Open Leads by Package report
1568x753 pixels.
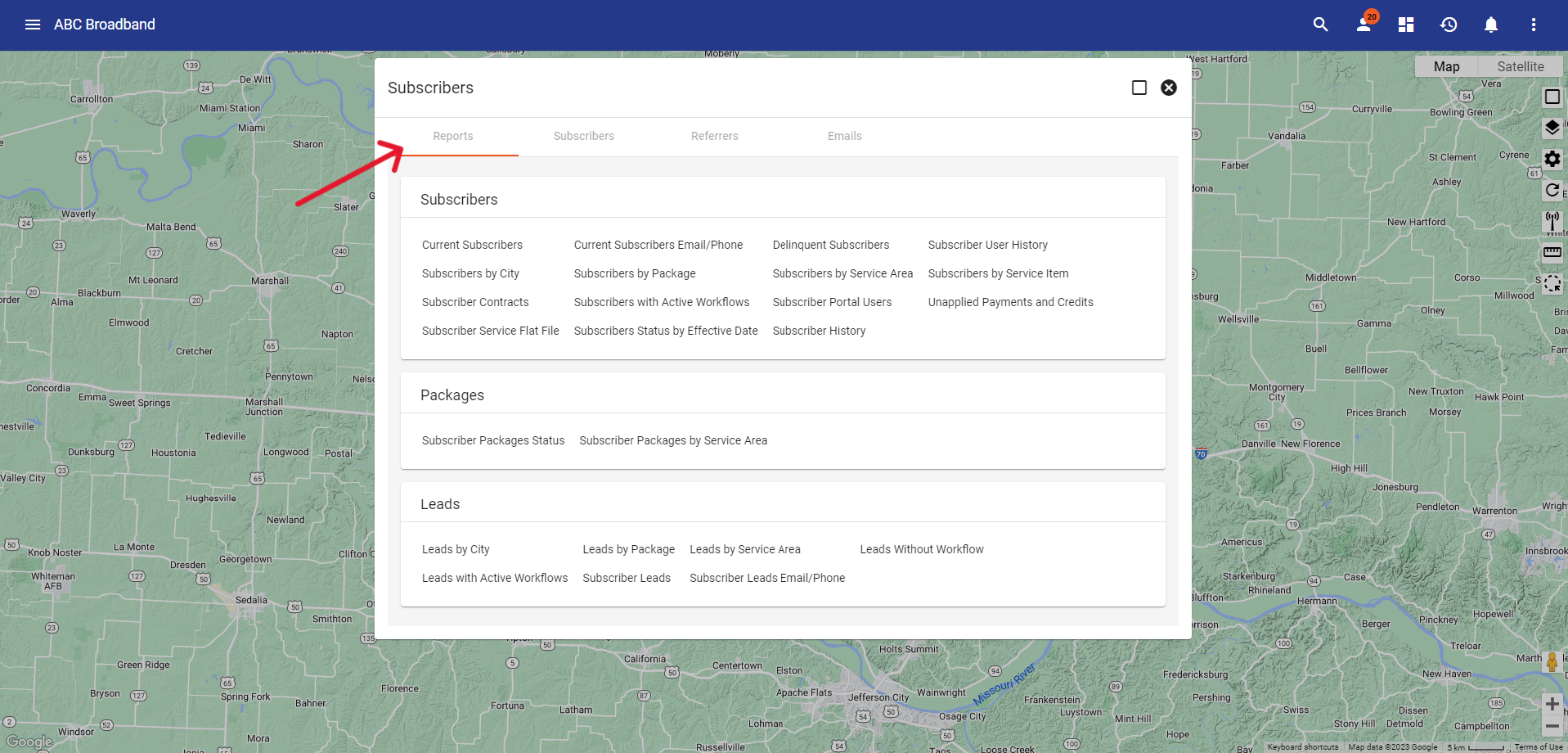point(629,549)
